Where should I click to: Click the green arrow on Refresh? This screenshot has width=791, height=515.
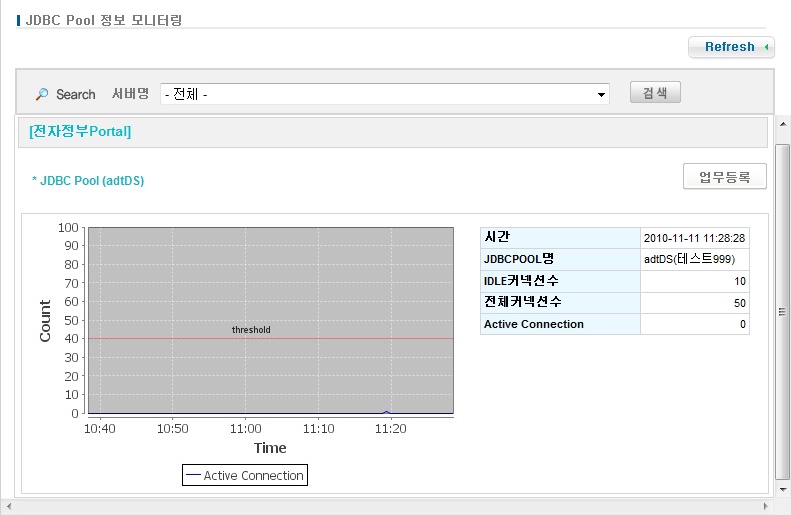tap(766, 47)
